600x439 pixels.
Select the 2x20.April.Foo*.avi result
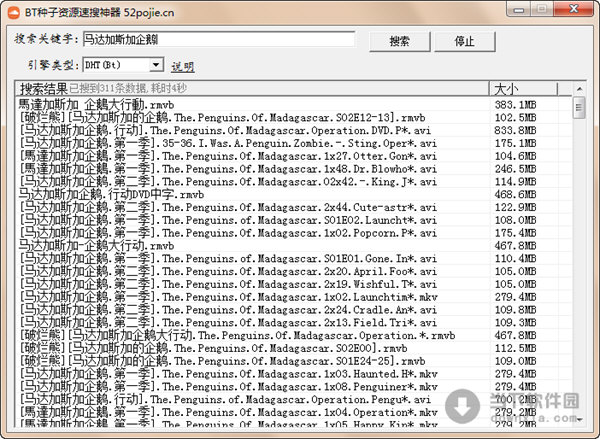[x=228, y=271]
